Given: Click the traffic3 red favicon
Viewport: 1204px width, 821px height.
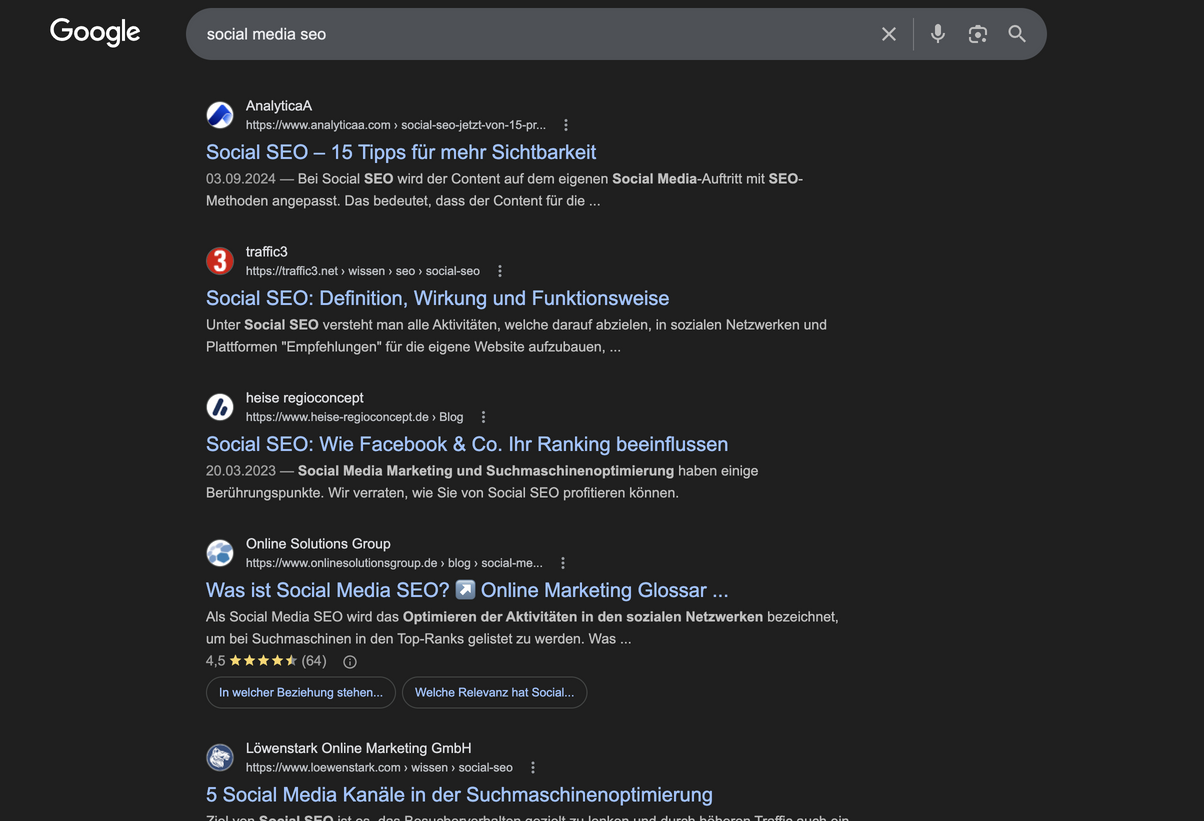Looking at the screenshot, I should pos(220,261).
